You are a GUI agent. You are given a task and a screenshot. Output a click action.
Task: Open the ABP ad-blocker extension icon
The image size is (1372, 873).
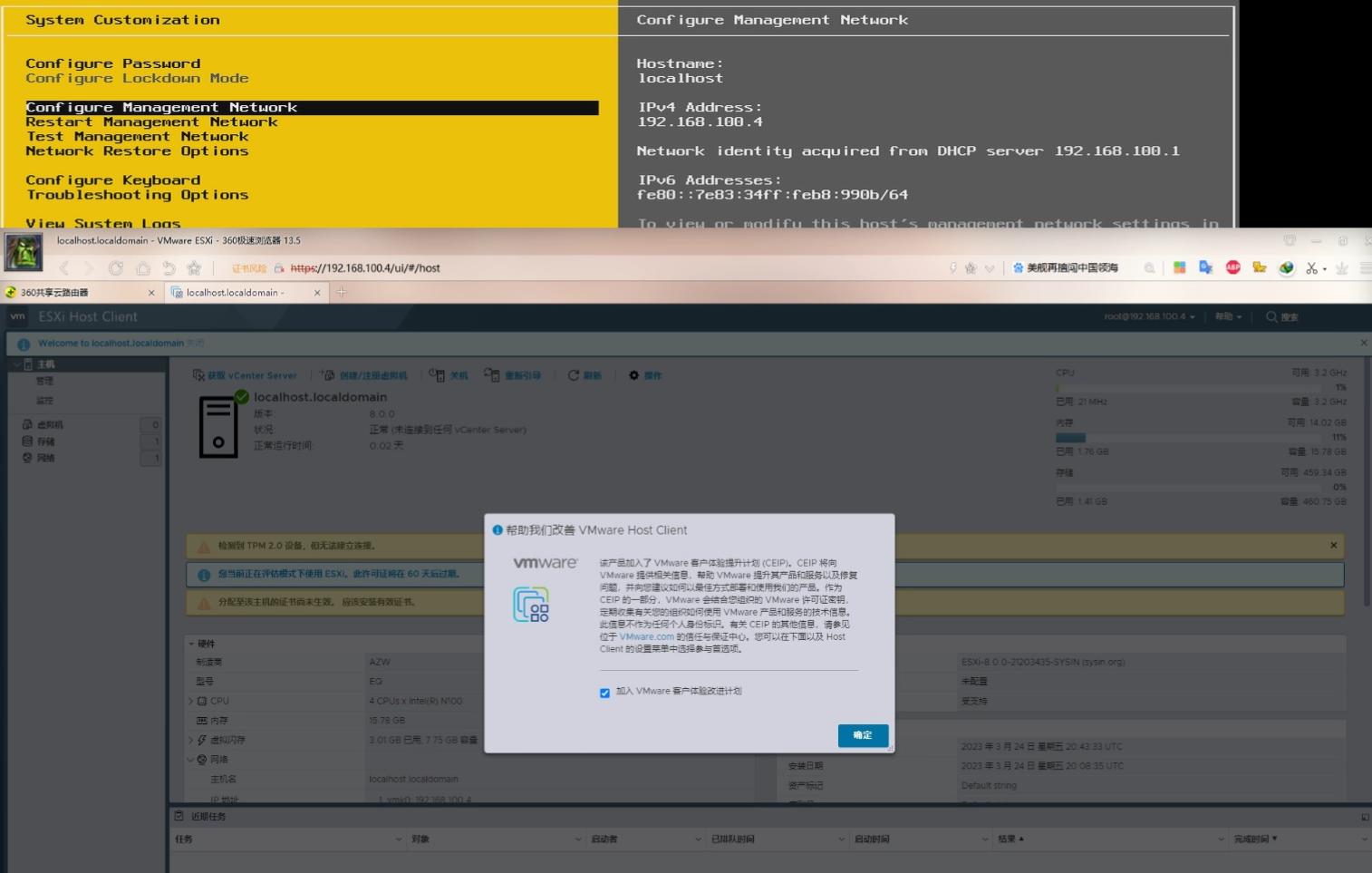point(1232,267)
